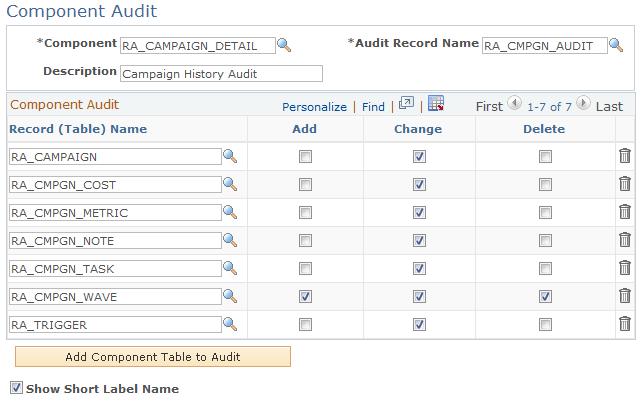Click Add Component Table to Audit button
Image resolution: width=642 pixels, height=399 pixels.
pyautogui.click(x=153, y=357)
